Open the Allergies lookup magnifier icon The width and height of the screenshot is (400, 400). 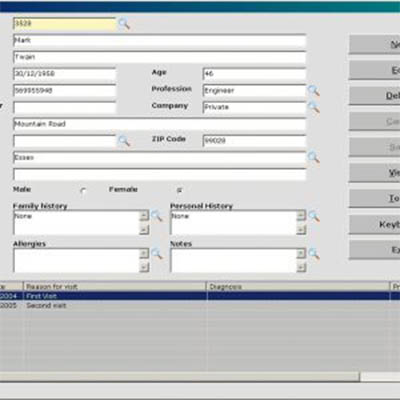pyautogui.click(x=156, y=254)
